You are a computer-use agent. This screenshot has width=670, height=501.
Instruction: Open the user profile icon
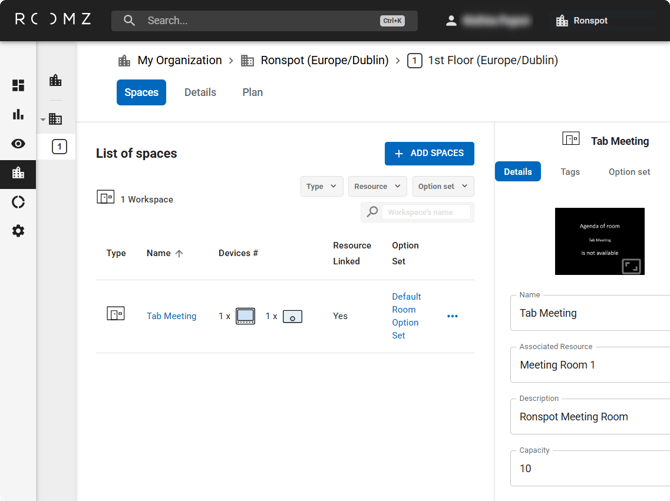pyautogui.click(x=451, y=21)
